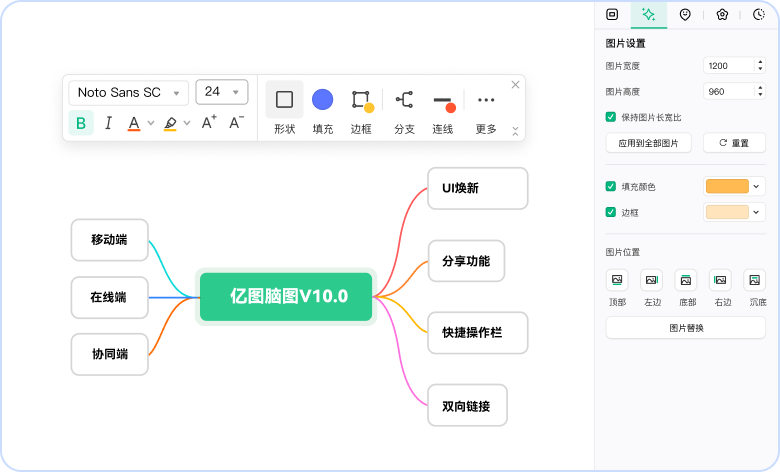Toggle 边框 checkbox
780x472 pixels.
611,212
